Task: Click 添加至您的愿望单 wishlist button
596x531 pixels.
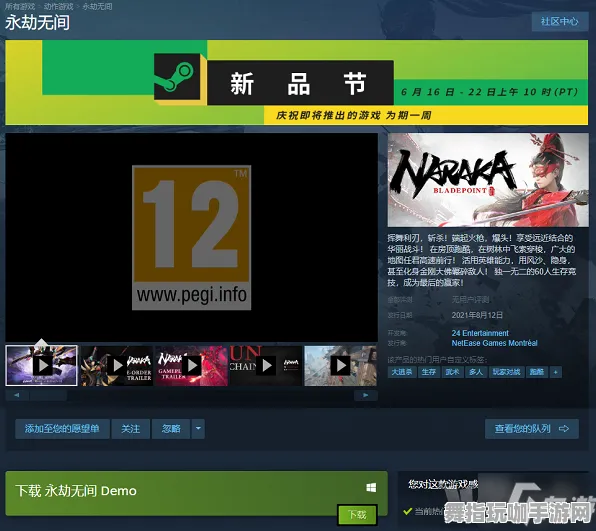Action: coord(62,429)
